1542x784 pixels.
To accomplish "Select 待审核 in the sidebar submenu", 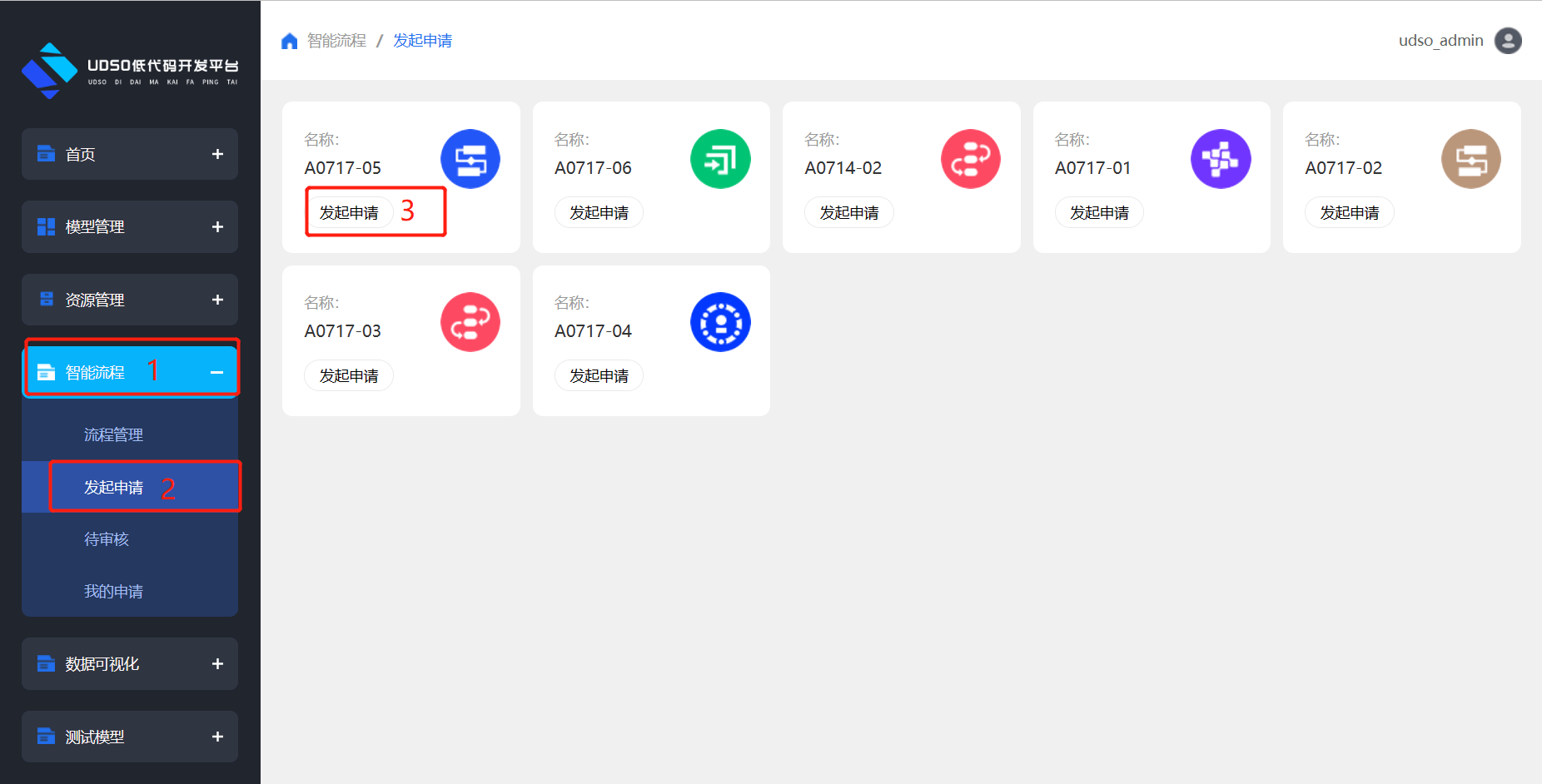I will pyautogui.click(x=107, y=539).
